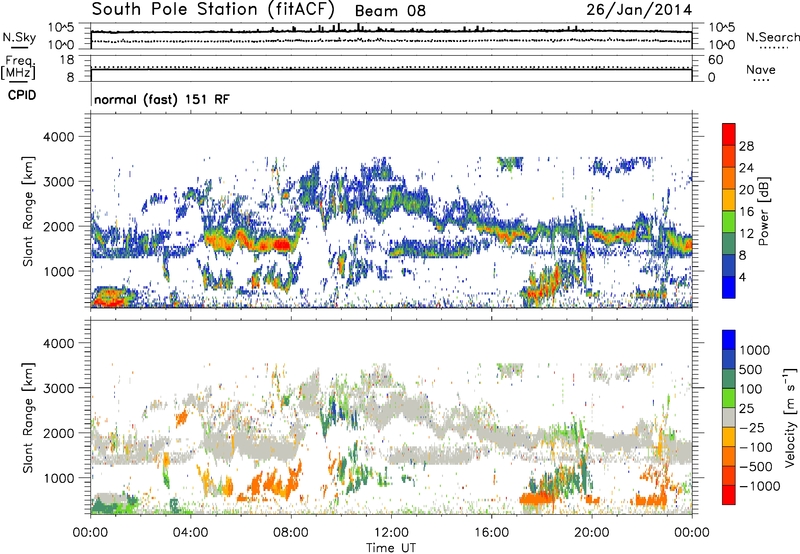Click the 1000 tick of the velocity panel
The image size is (800, 554).
tap(58, 478)
